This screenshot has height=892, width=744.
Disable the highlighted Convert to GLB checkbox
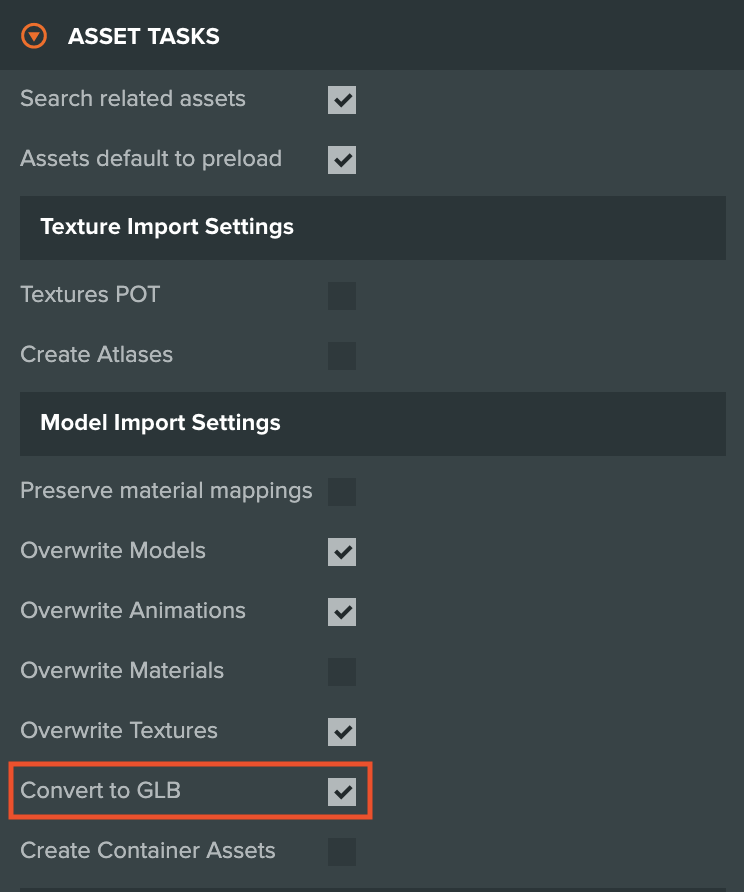pos(341,791)
